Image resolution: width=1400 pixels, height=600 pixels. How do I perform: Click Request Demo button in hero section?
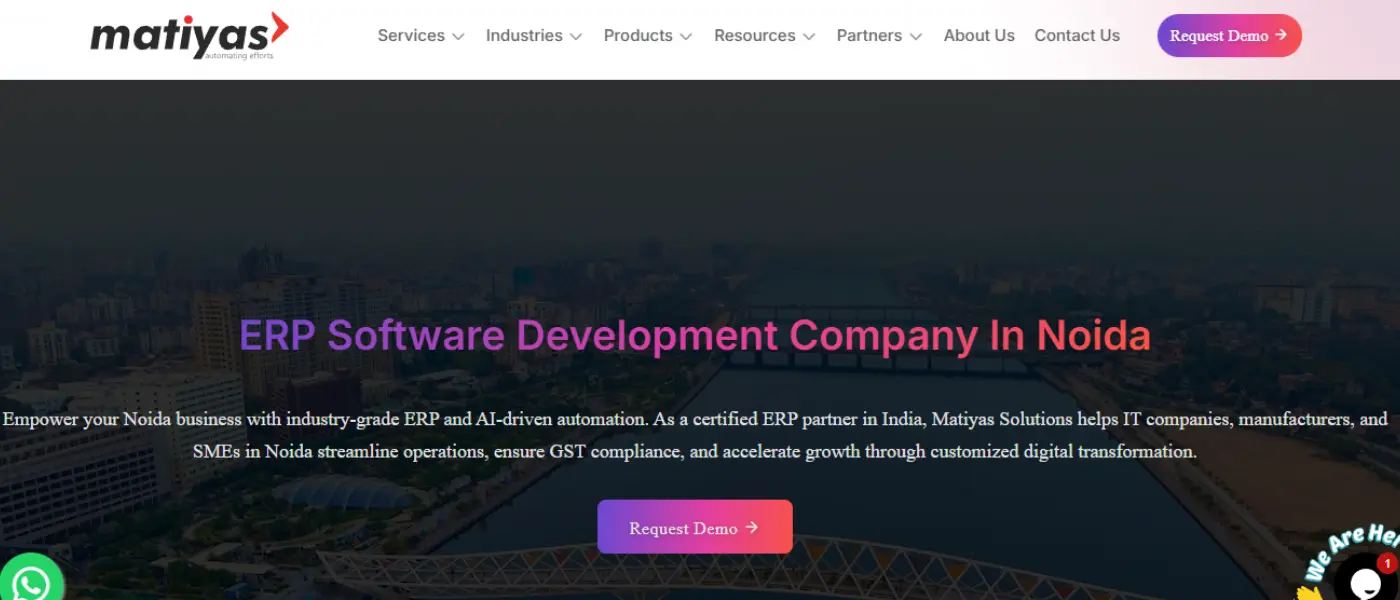(695, 527)
